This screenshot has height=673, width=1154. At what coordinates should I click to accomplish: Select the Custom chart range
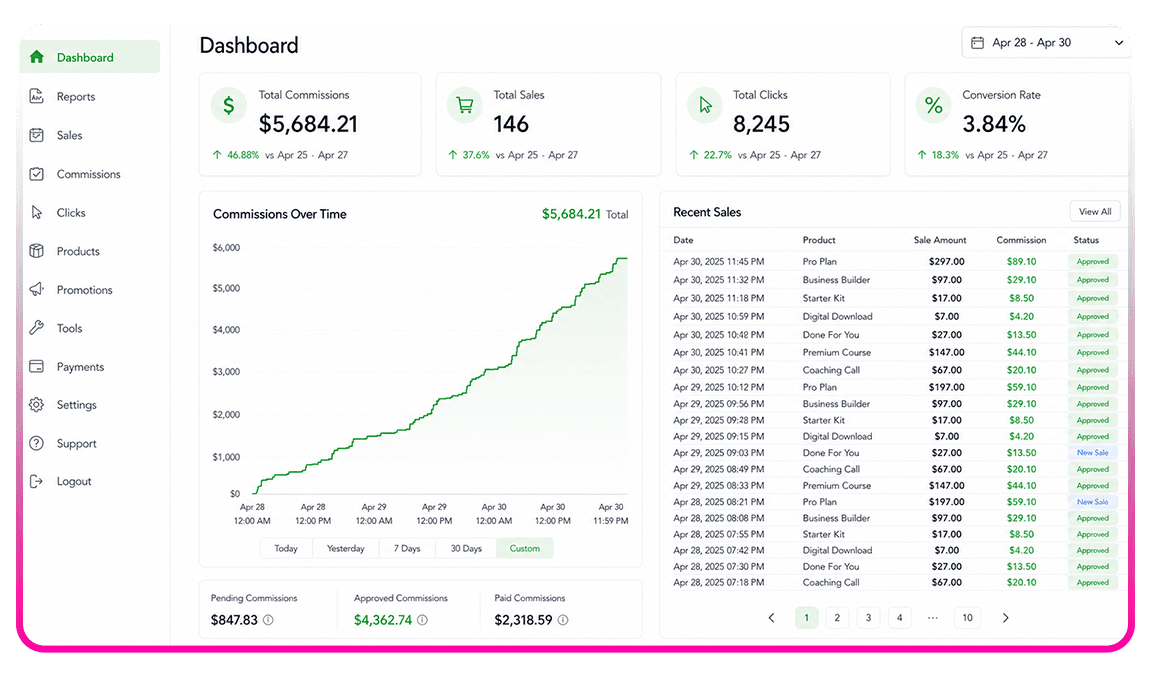[525, 549]
